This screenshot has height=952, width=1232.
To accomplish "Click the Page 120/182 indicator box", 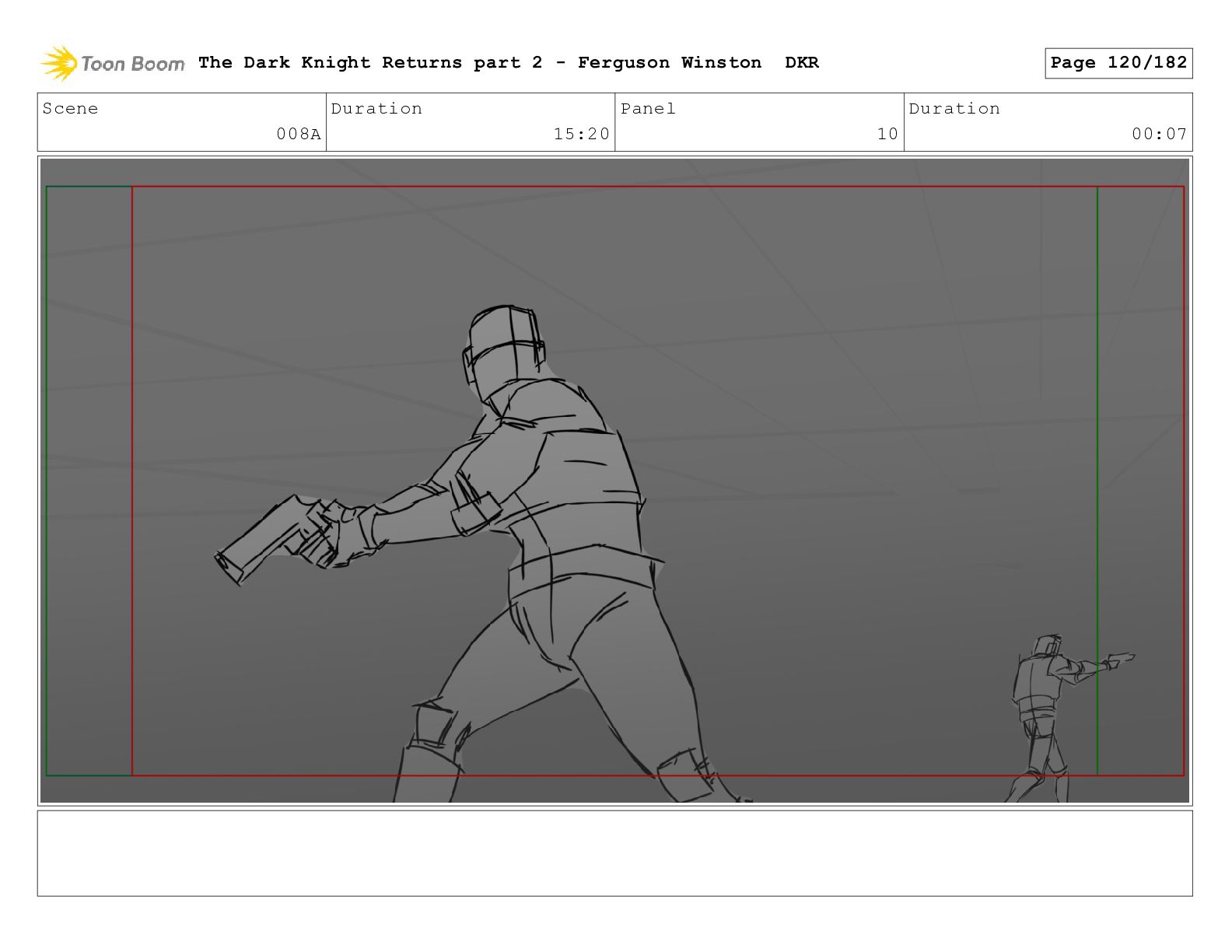I will (x=1118, y=63).
